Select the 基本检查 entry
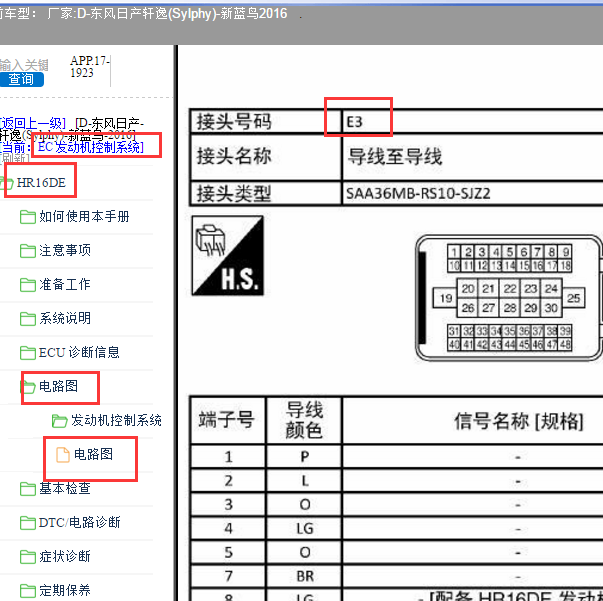The width and height of the screenshot is (603, 601). coord(65,488)
